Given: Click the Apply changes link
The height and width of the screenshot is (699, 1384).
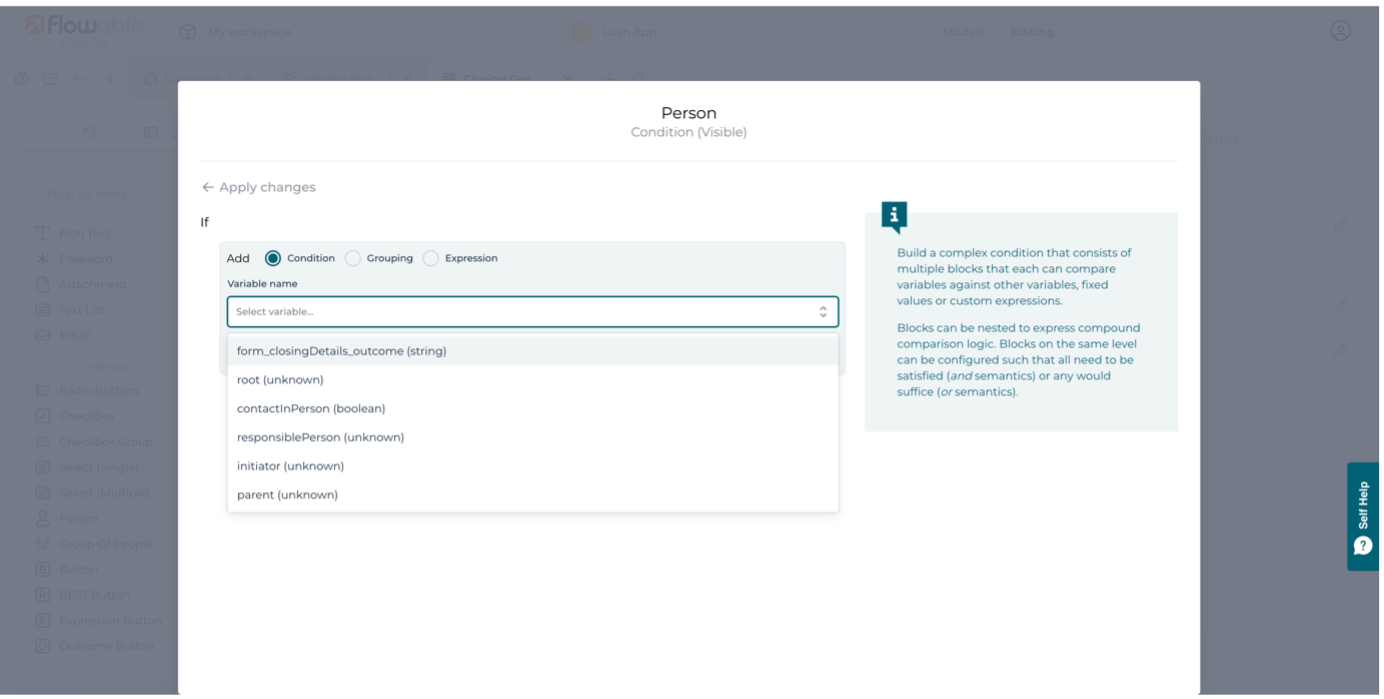Looking at the screenshot, I should (x=267, y=187).
